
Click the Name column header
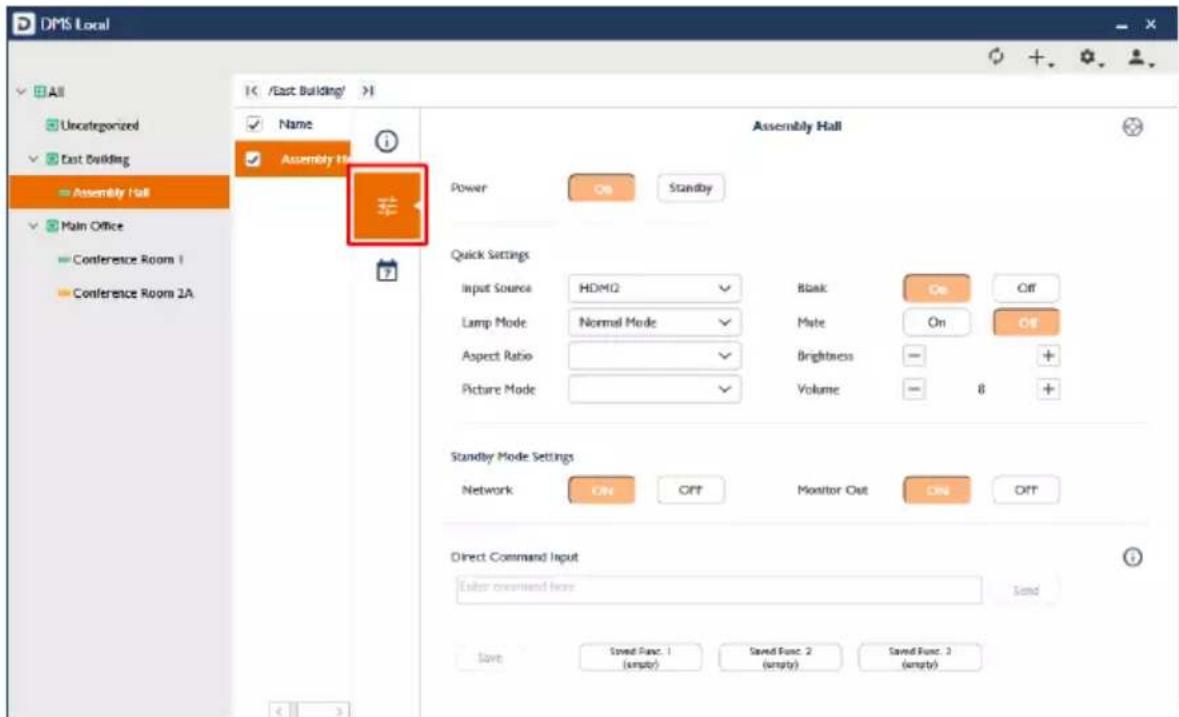[x=296, y=124]
